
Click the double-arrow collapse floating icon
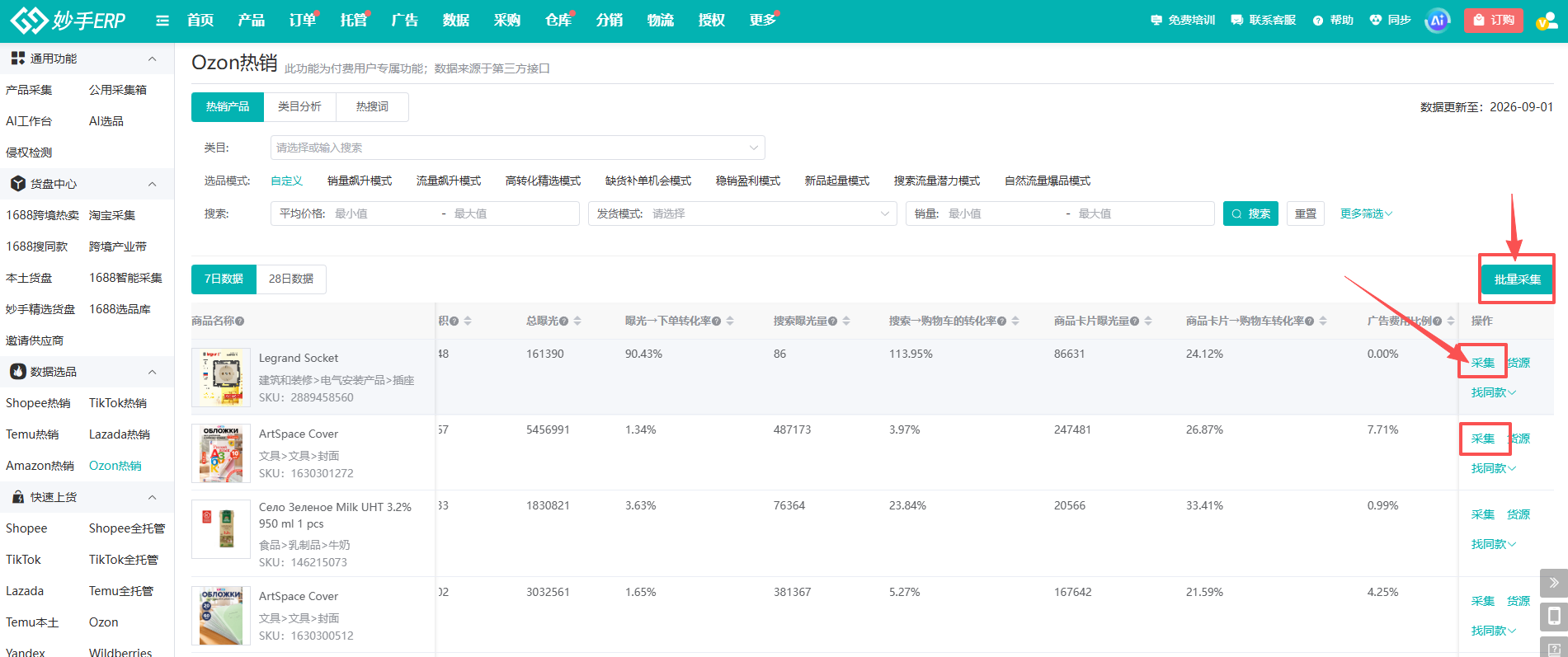point(1554,583)
